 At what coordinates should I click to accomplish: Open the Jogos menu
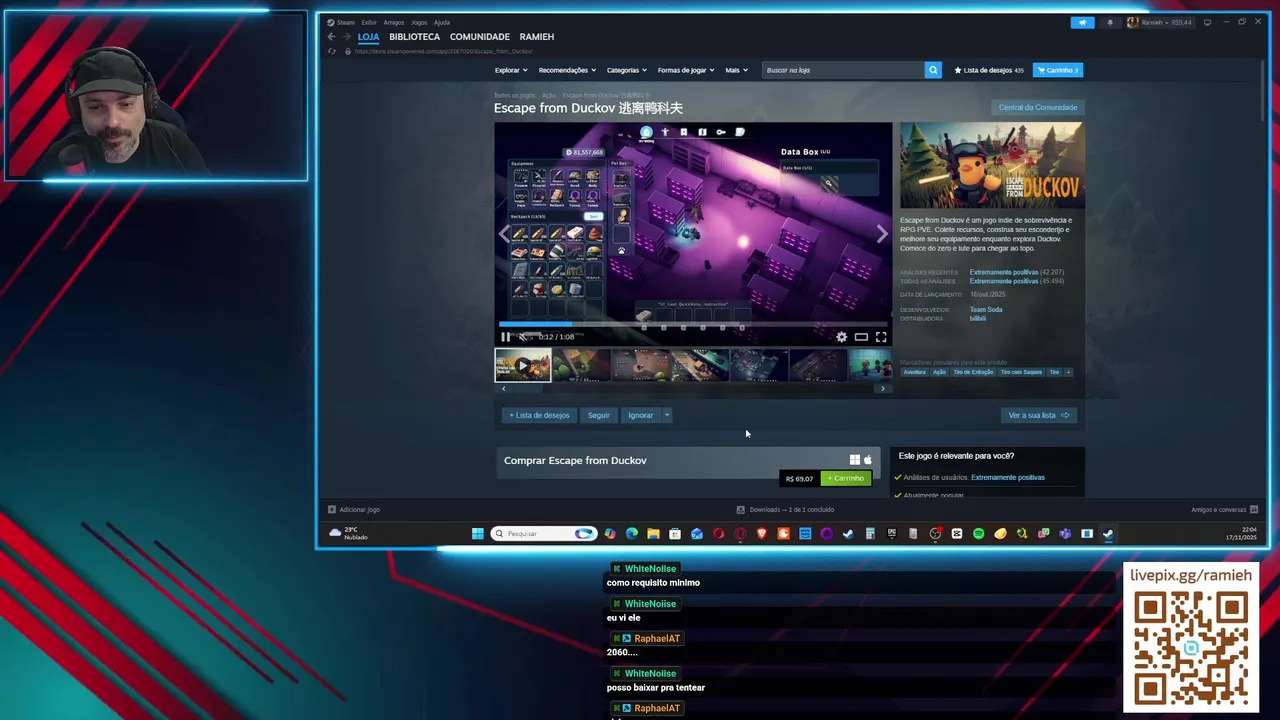point(419,22)
